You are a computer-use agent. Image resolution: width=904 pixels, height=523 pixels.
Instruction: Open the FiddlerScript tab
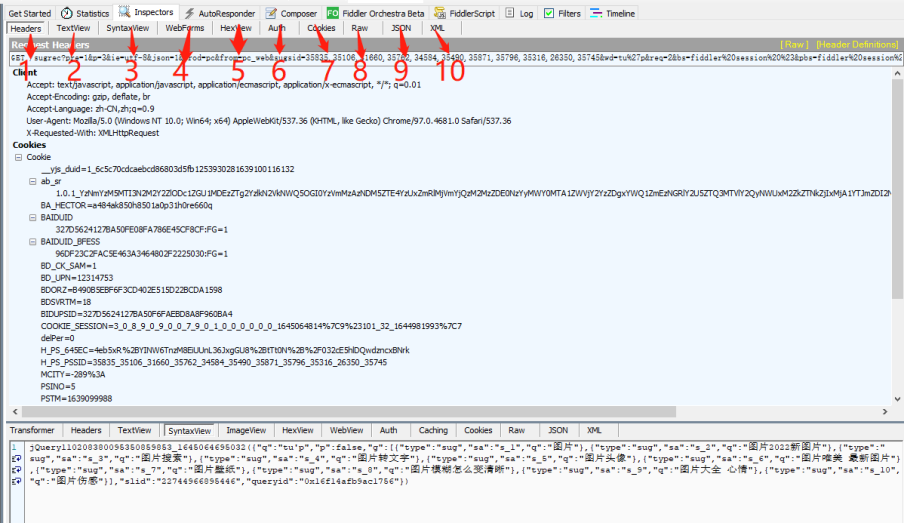[x=472, y=13]
